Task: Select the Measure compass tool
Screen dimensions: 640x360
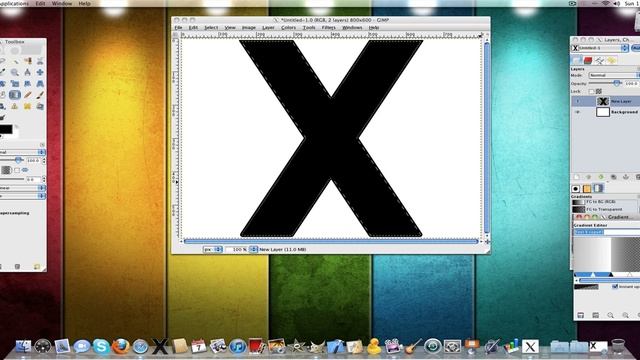Action: [27, 72]
